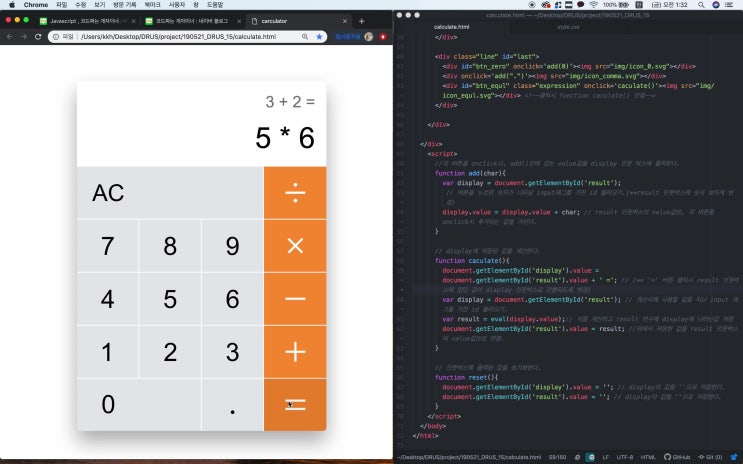
Task: Open the 방문 기록 menu
Action: tap(125, 5)
